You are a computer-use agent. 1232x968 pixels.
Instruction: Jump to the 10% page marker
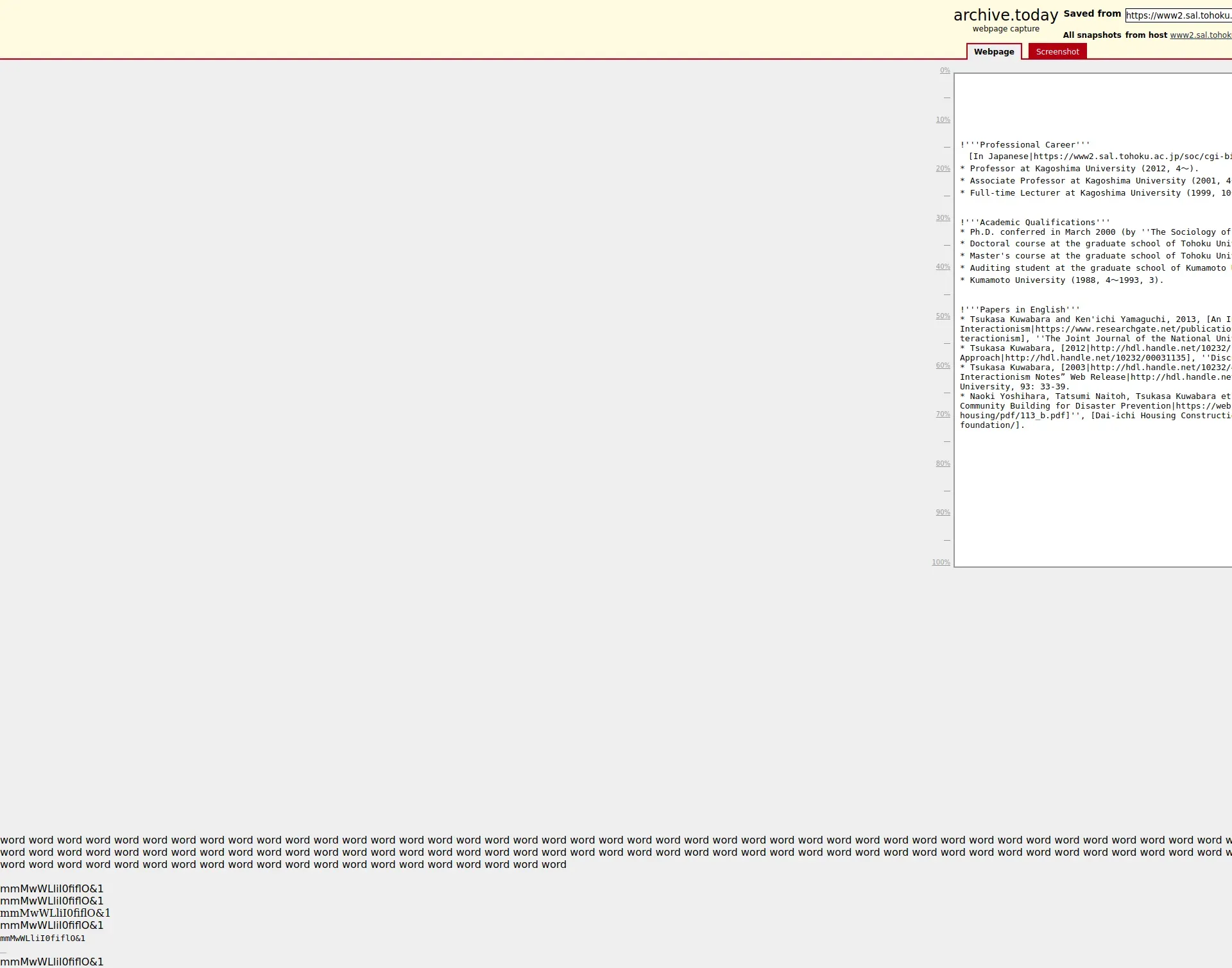click(x=943, y=120)
